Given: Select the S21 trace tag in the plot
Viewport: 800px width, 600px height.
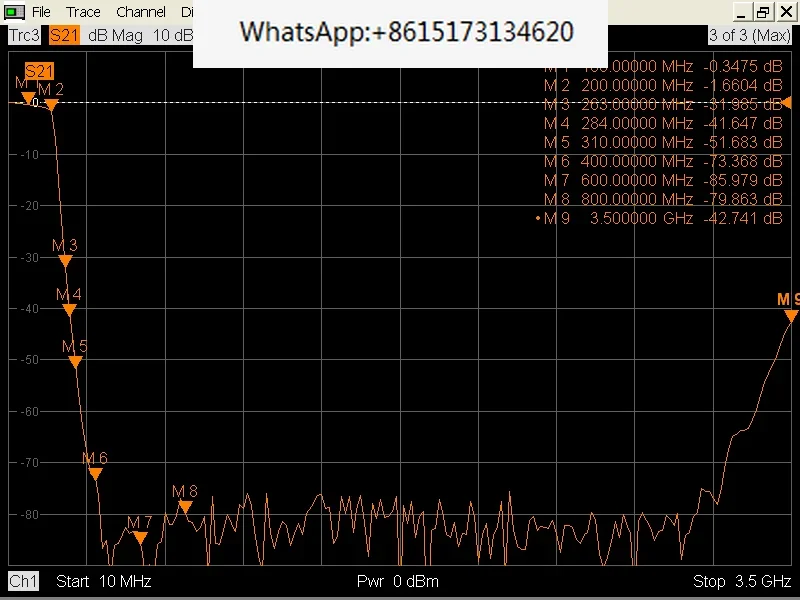Looking at the screenshot, I should (39, 71).
